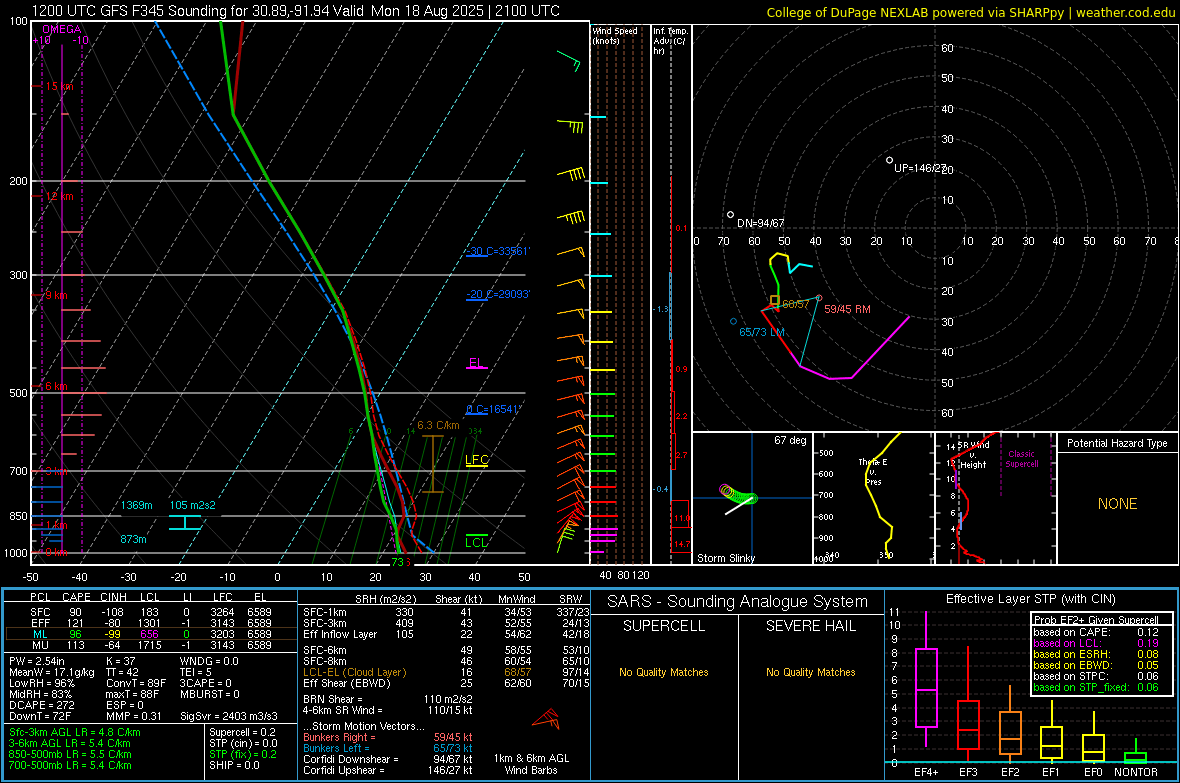Click the Inf. Temp. Adv. panel header
1180x783 pixels.
(670, 41)
